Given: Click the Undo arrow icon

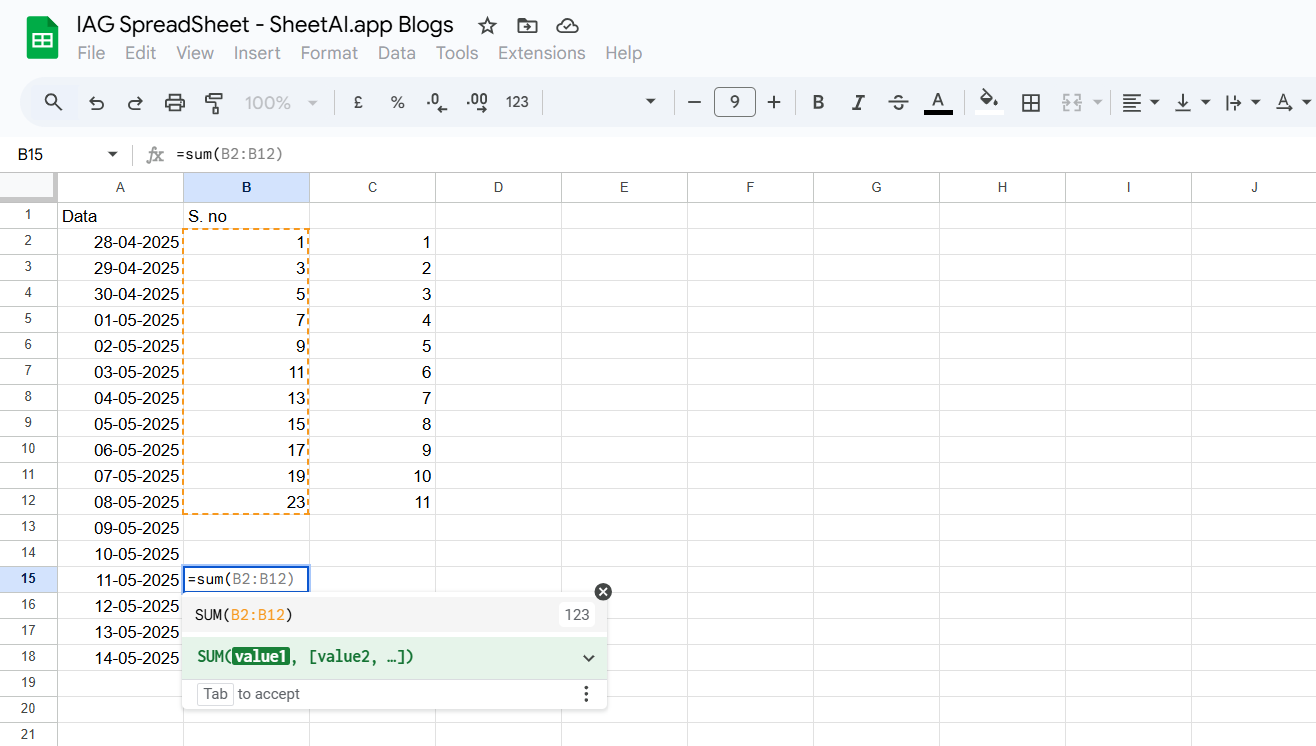Looking at the screenshot, I should pos(96,102).
